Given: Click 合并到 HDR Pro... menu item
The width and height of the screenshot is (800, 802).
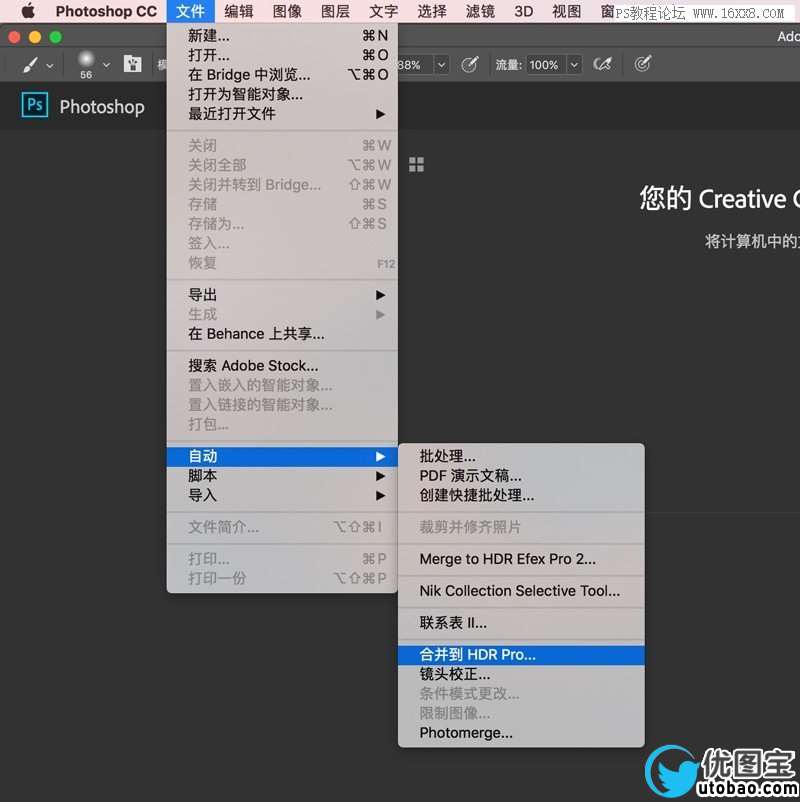Looking at the screenshot, I should click(521, 655).
